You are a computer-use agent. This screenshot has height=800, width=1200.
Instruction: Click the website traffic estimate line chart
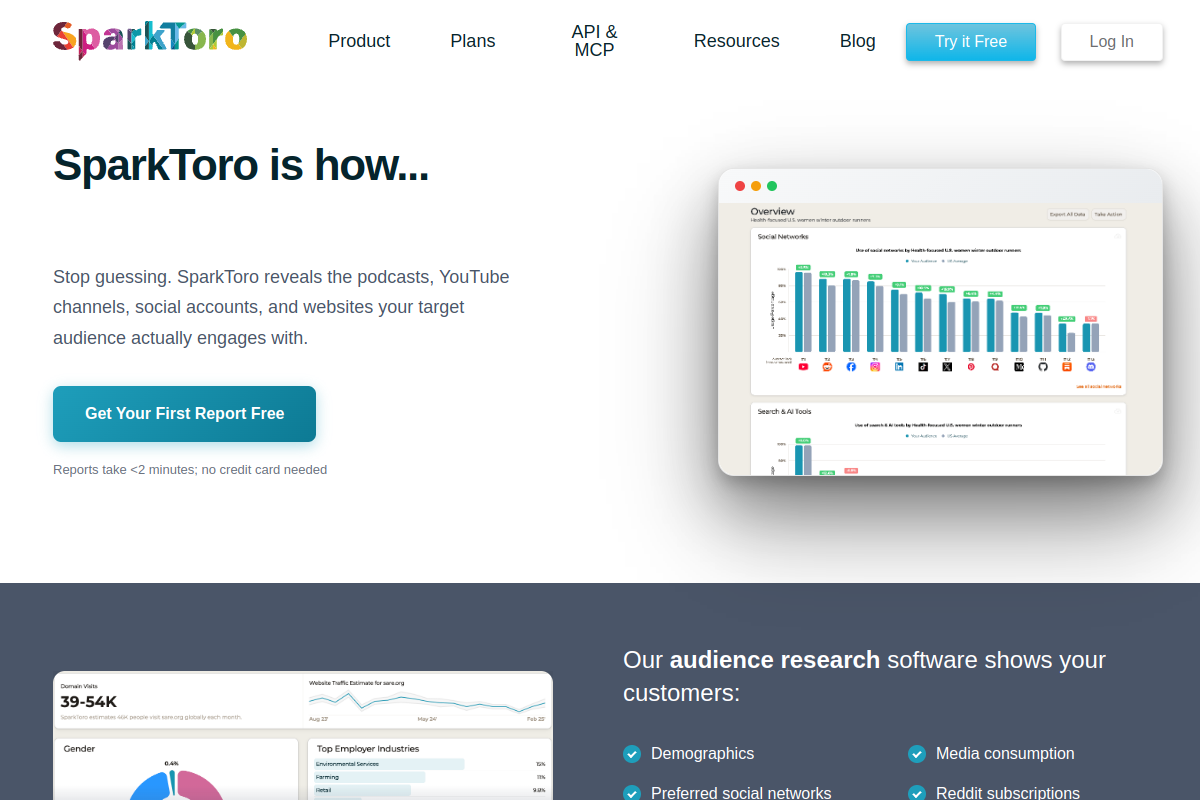427,701
